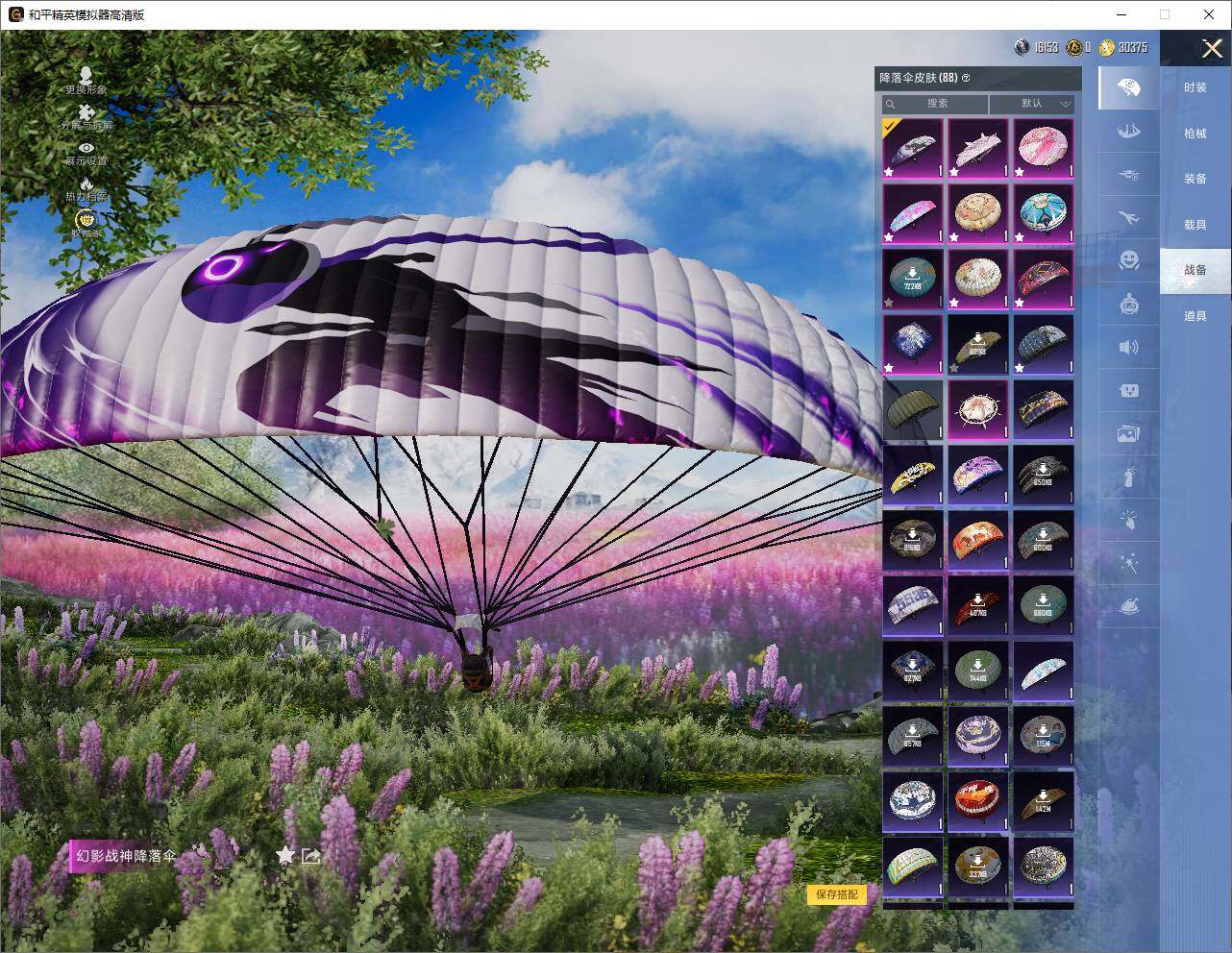Select the picture background category icon
Viewport: 1232px width, 953px height.
click(x=1129, y=433)
